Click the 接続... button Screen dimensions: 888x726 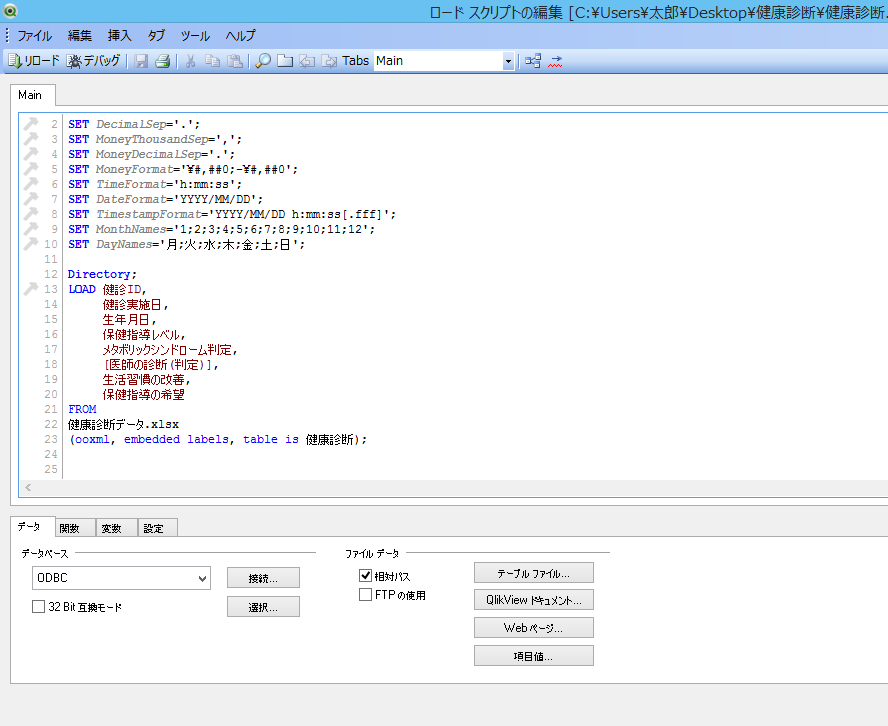tap(263, 578)
